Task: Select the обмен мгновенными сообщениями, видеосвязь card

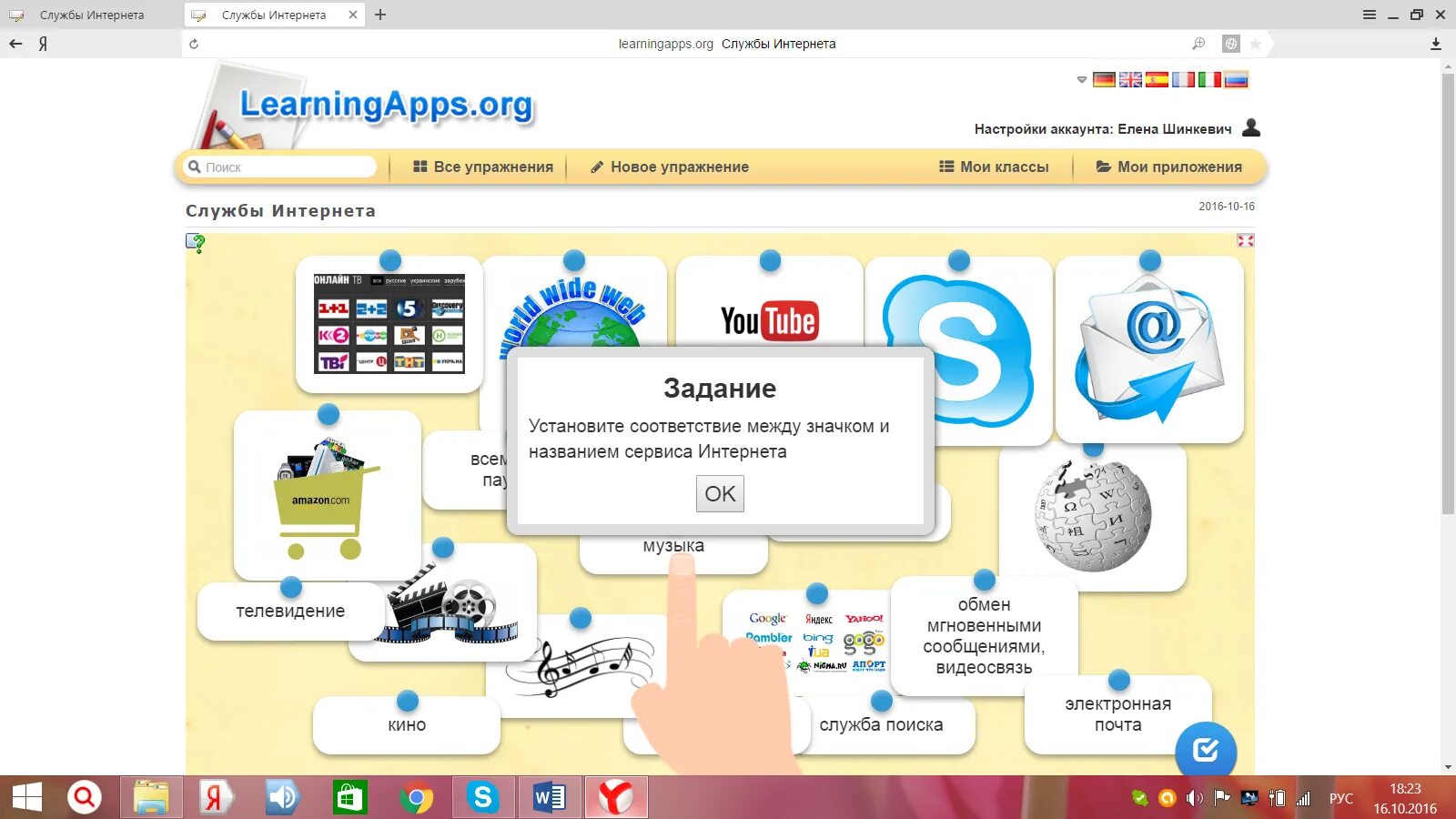Action: click(984, 636)
